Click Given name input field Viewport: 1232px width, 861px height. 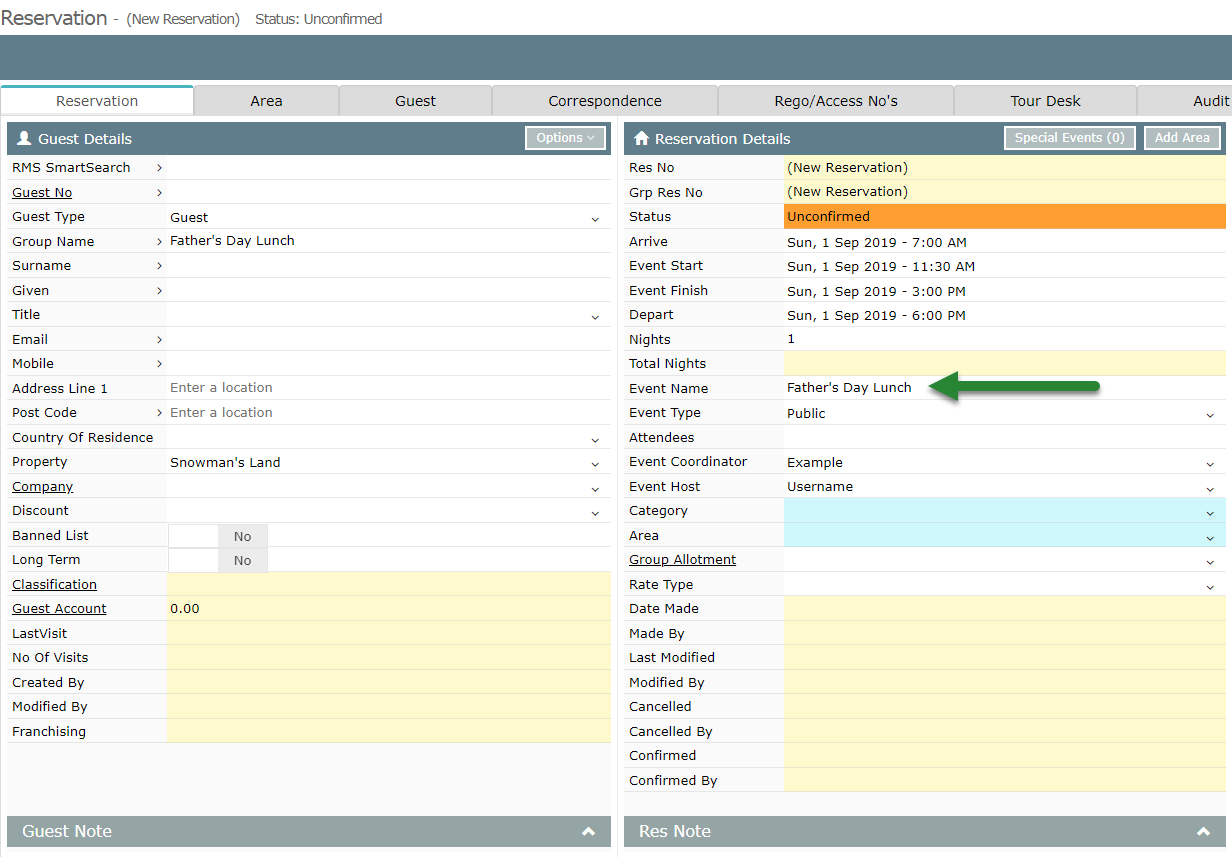[389, 291]
